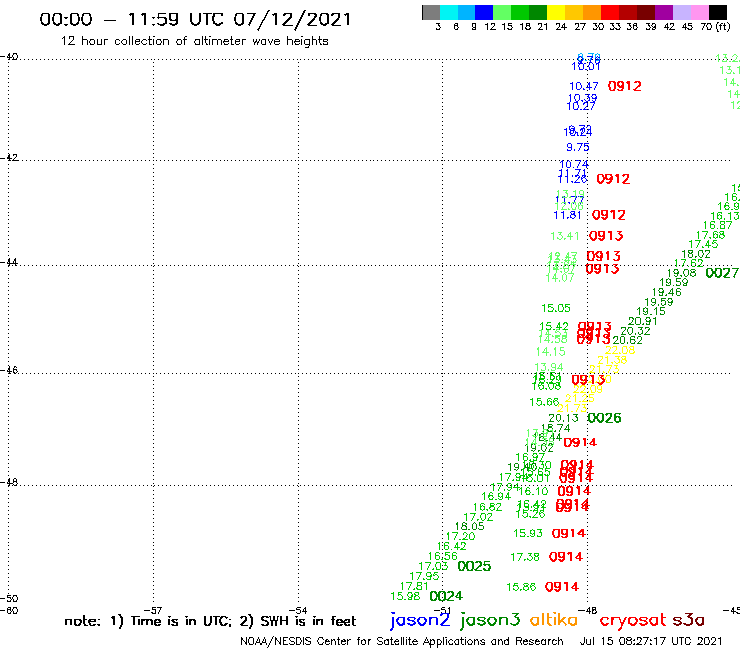The image size is (740, 650).
Task: Click the dark green value 20.91
Action: click(x=643, y=321)
